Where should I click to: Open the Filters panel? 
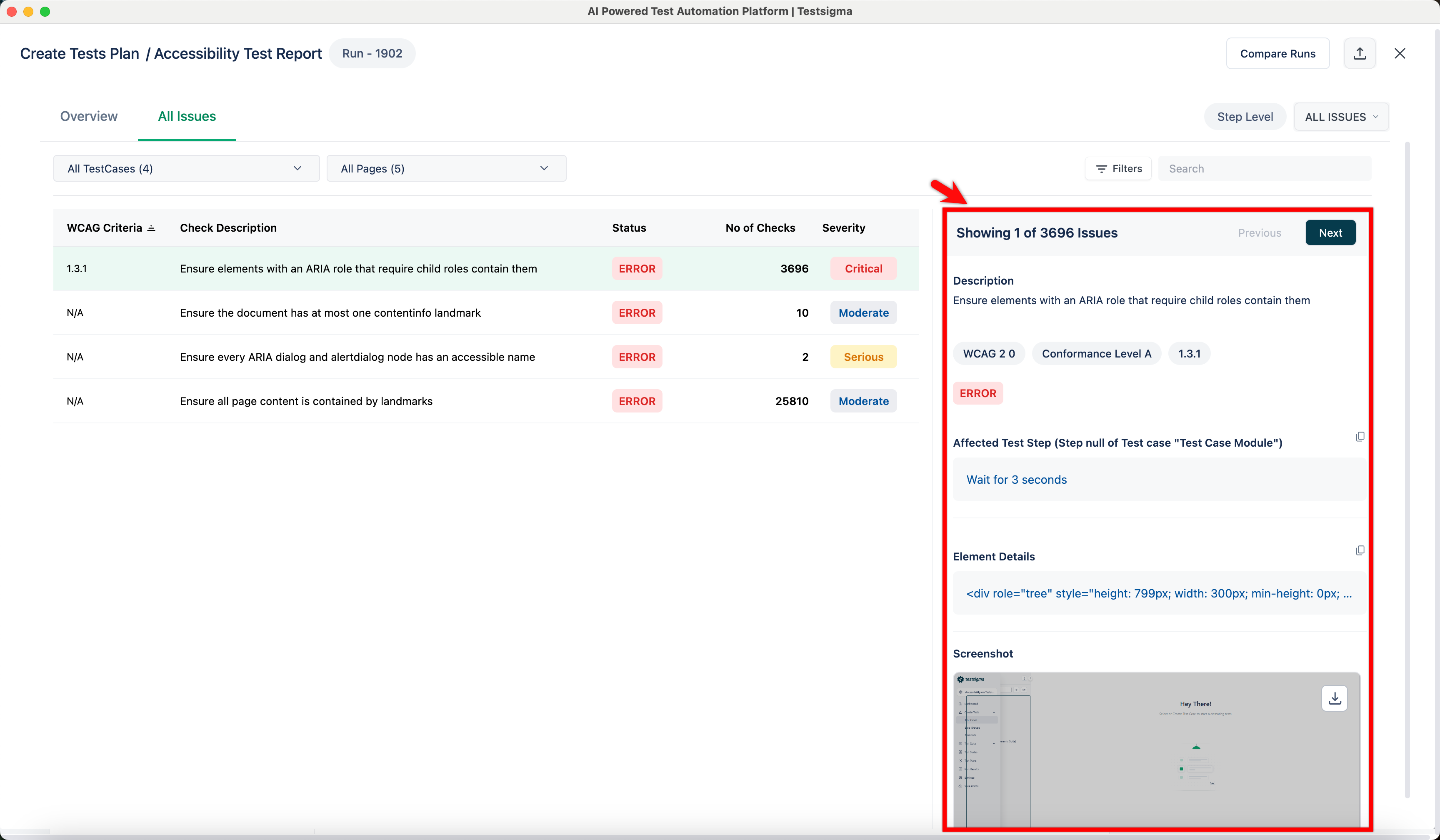[x=1118, y=169]
